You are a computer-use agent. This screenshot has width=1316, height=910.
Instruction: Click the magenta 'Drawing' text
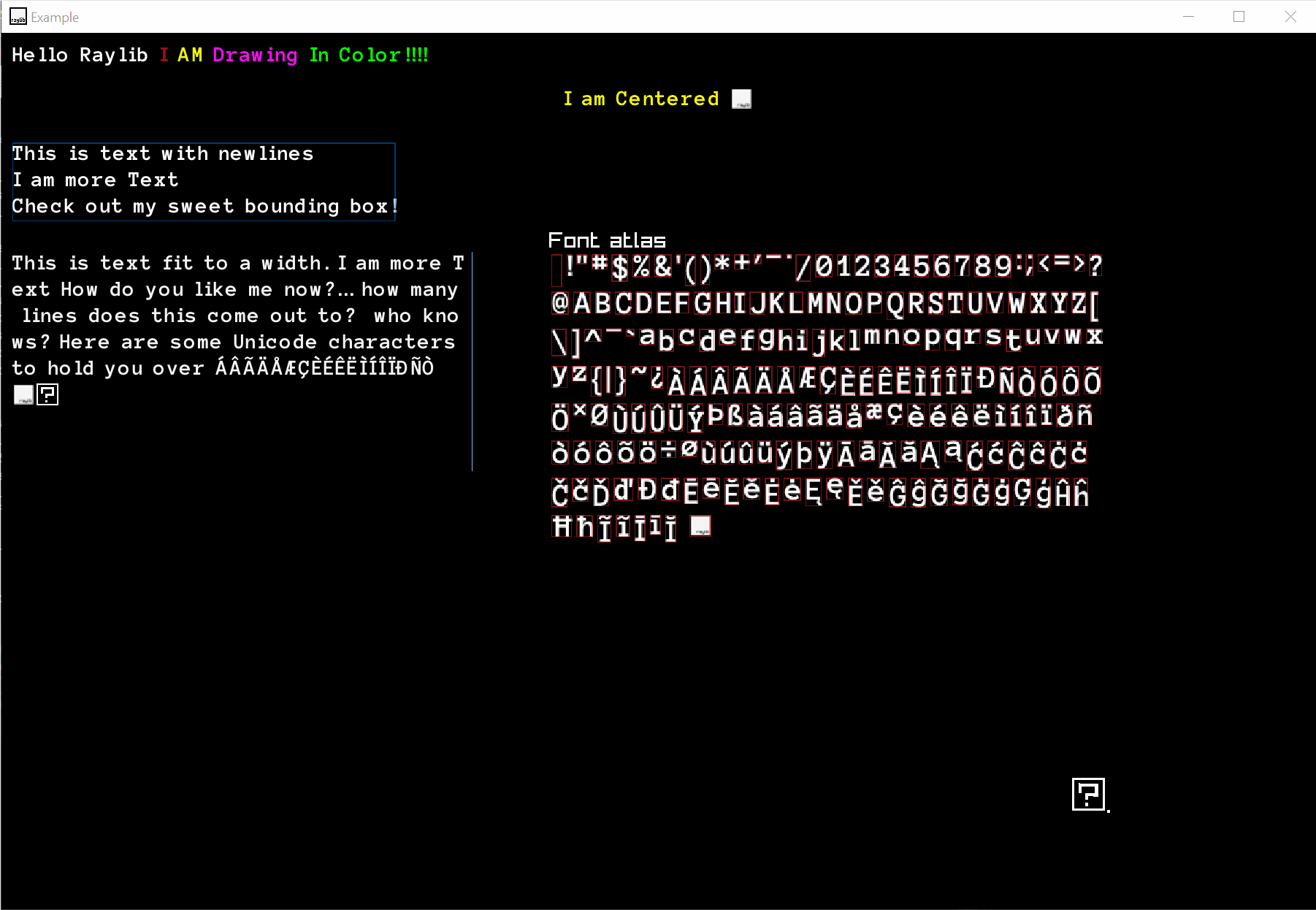255,56
